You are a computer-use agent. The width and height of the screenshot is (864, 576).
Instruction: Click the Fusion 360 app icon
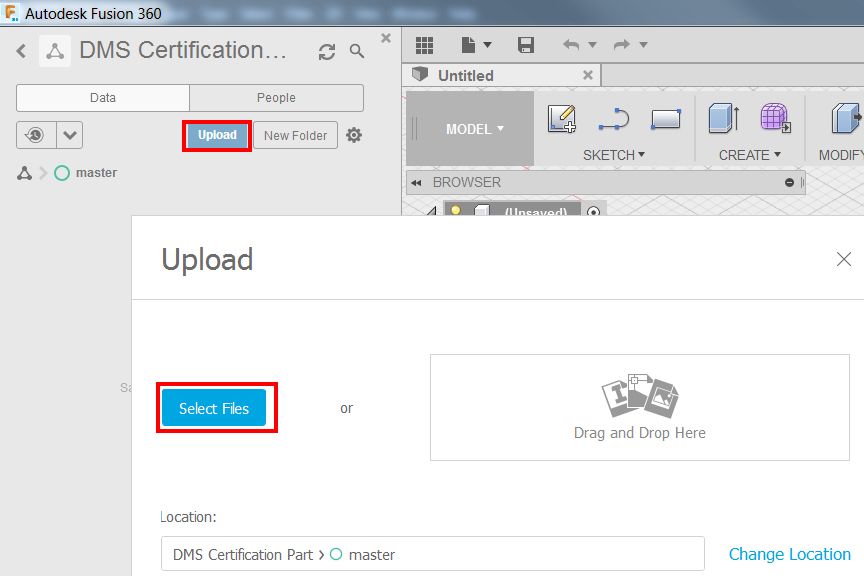click(x=10, y=12)
